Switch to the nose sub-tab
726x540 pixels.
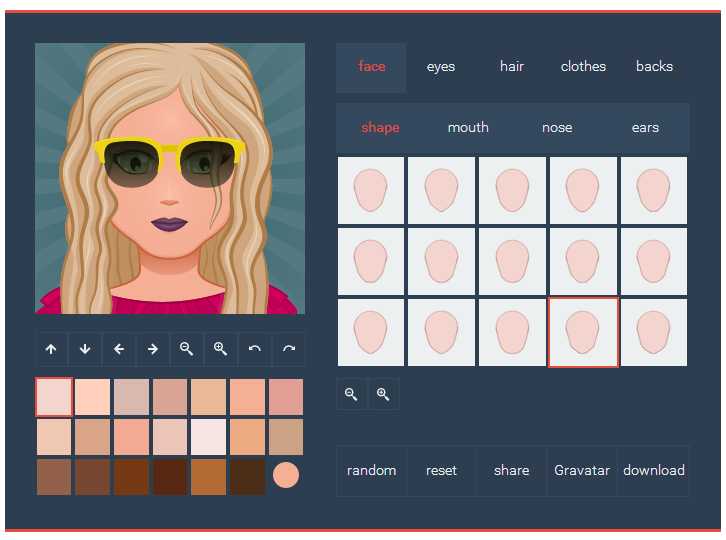[x=557, y=128]
